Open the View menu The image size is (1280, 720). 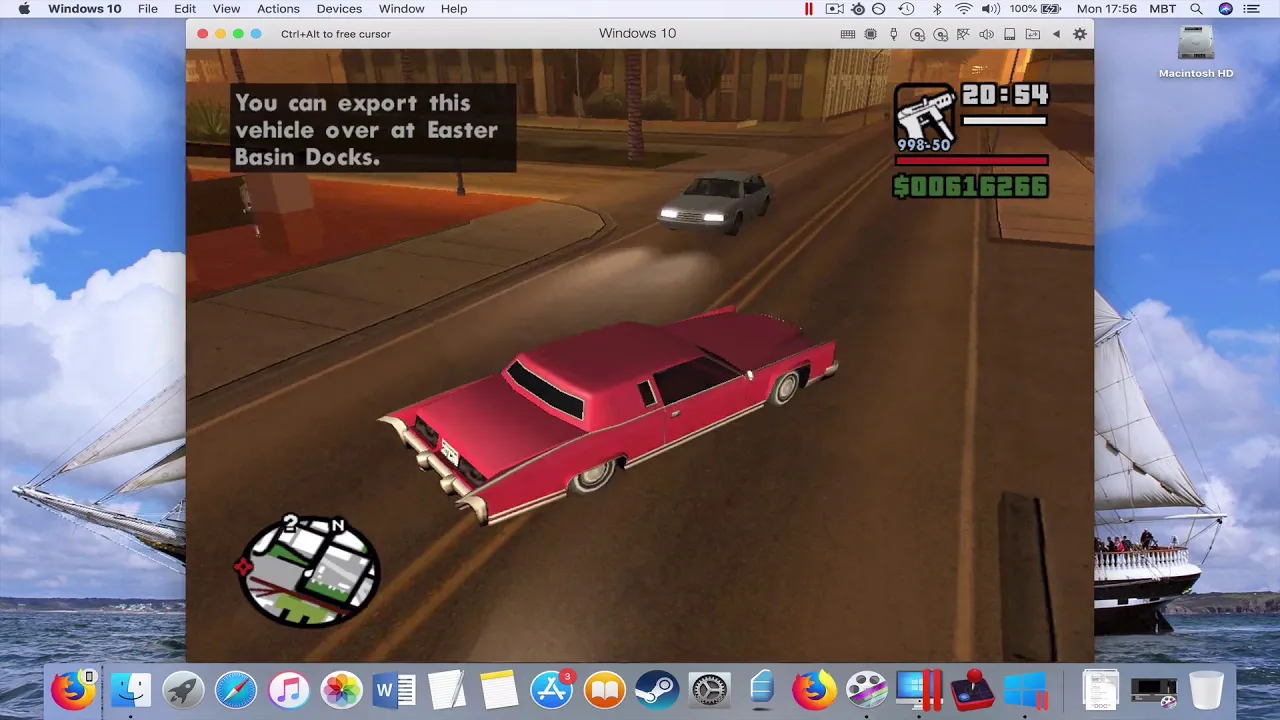226,9
